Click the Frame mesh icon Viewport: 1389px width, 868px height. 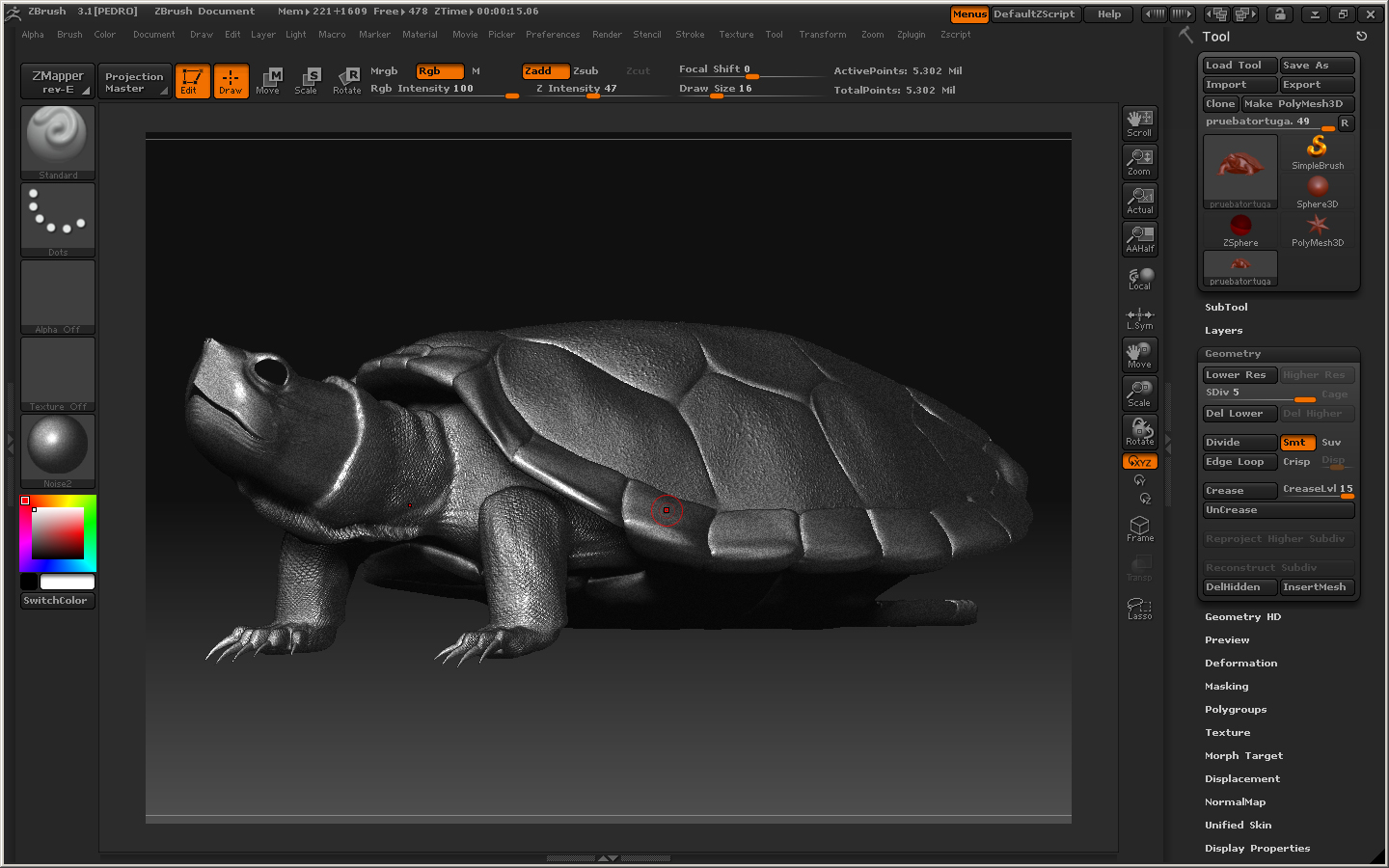click(1139, 529)
